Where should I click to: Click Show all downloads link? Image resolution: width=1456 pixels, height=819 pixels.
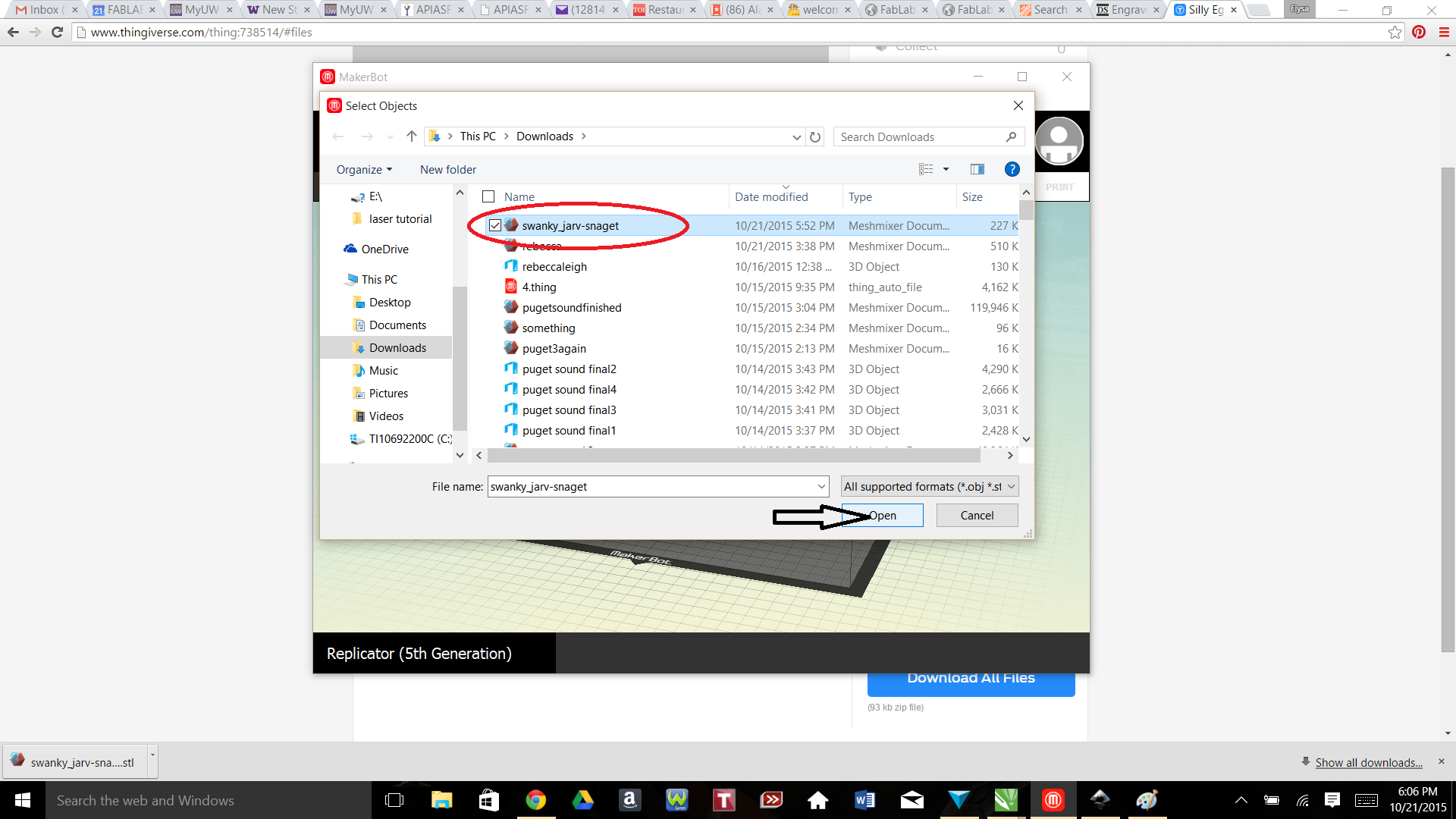click(x=1368, y=762)
